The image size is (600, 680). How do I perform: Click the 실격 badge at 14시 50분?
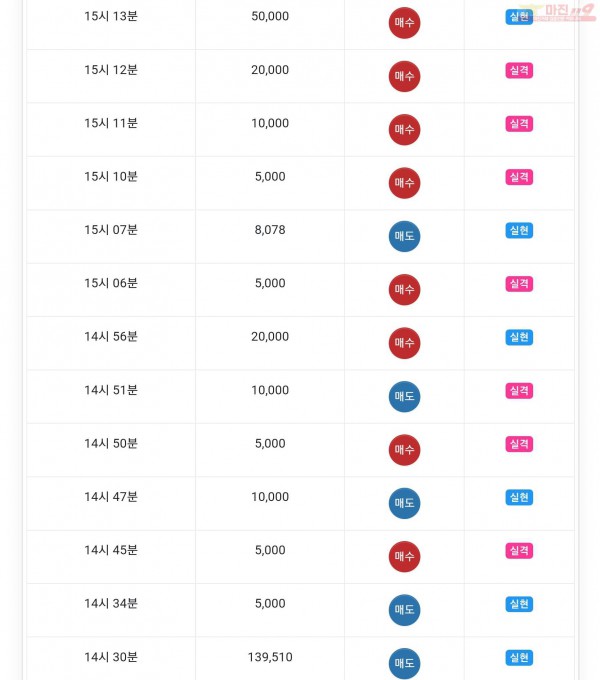519,444
